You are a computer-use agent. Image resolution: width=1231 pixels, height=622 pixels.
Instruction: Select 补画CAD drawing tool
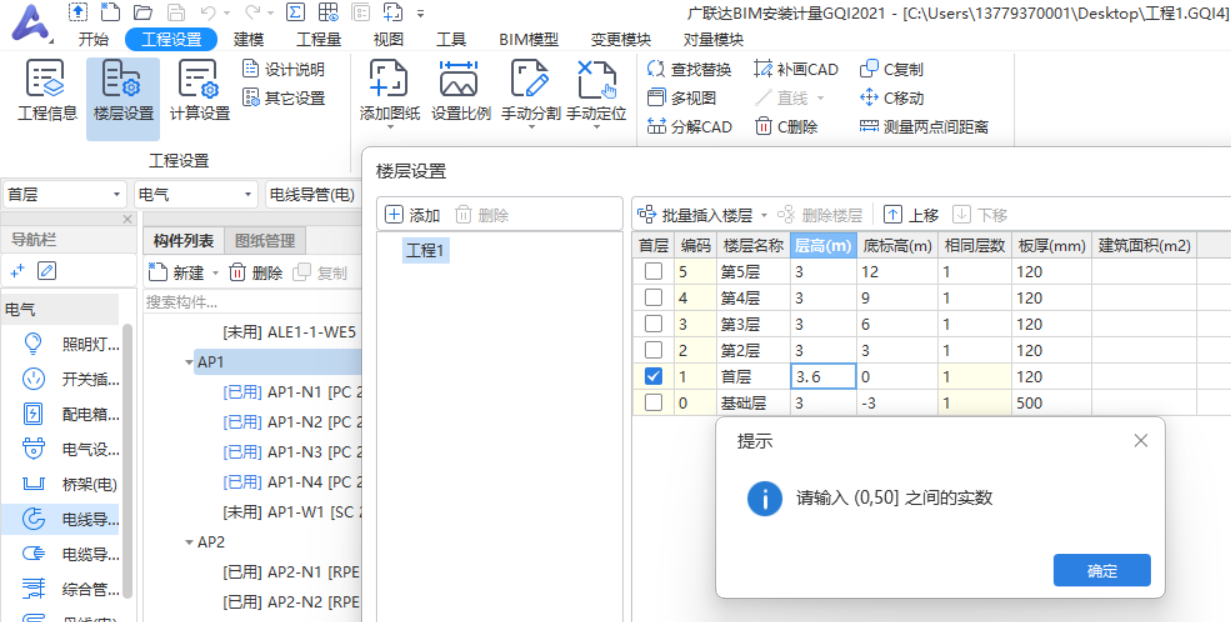point(796,69)
